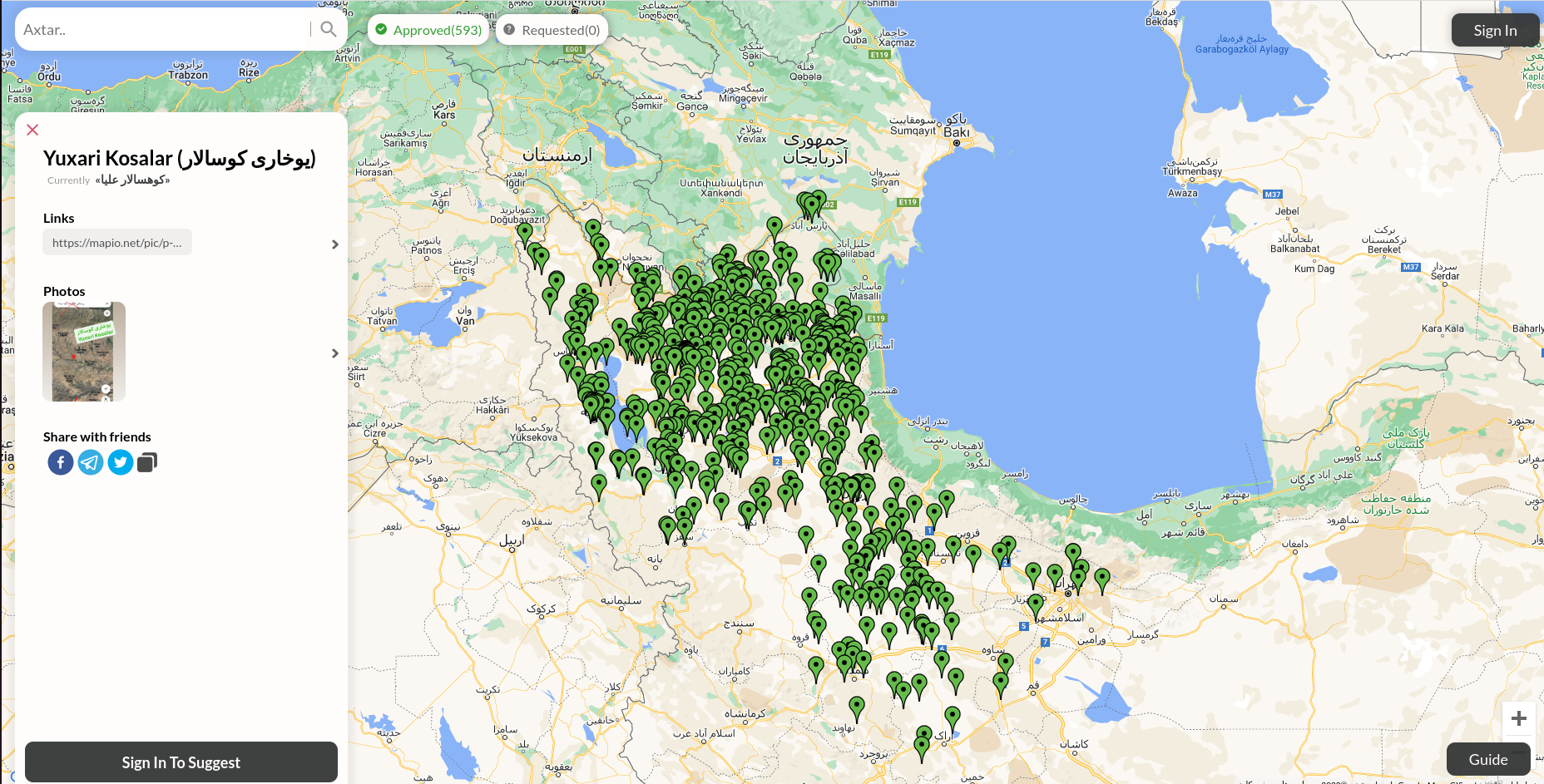Open the mapio.net link

pos(117,243)
